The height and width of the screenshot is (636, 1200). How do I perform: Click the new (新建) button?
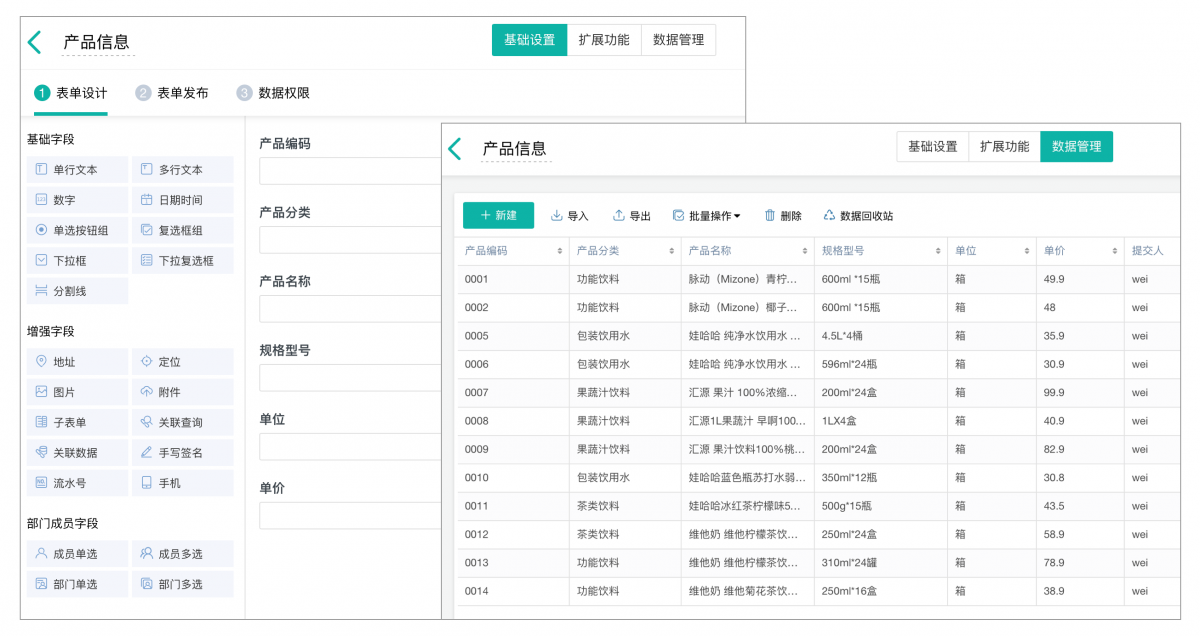498,215
